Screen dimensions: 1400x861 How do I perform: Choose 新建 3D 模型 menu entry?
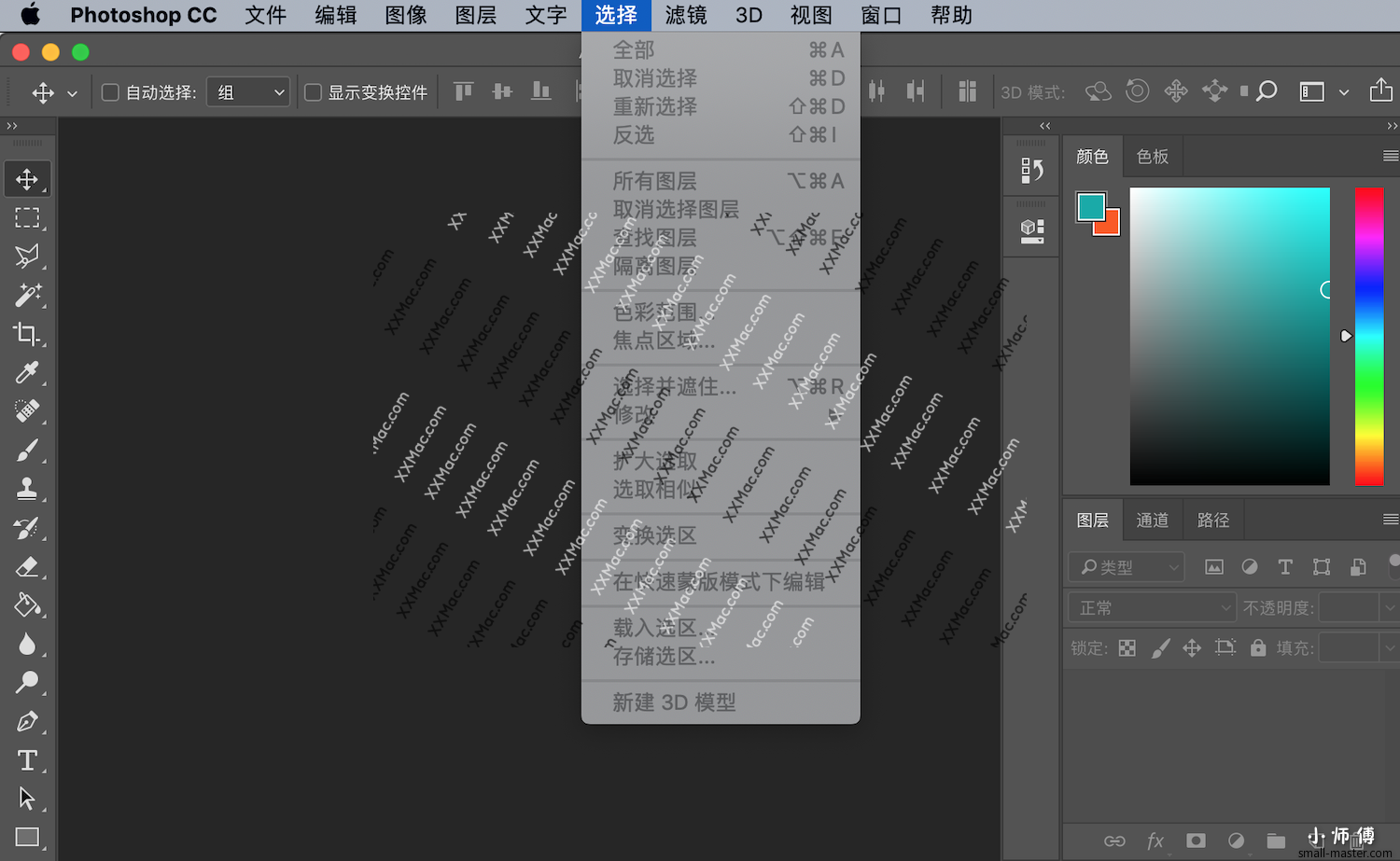pos(721,702)
